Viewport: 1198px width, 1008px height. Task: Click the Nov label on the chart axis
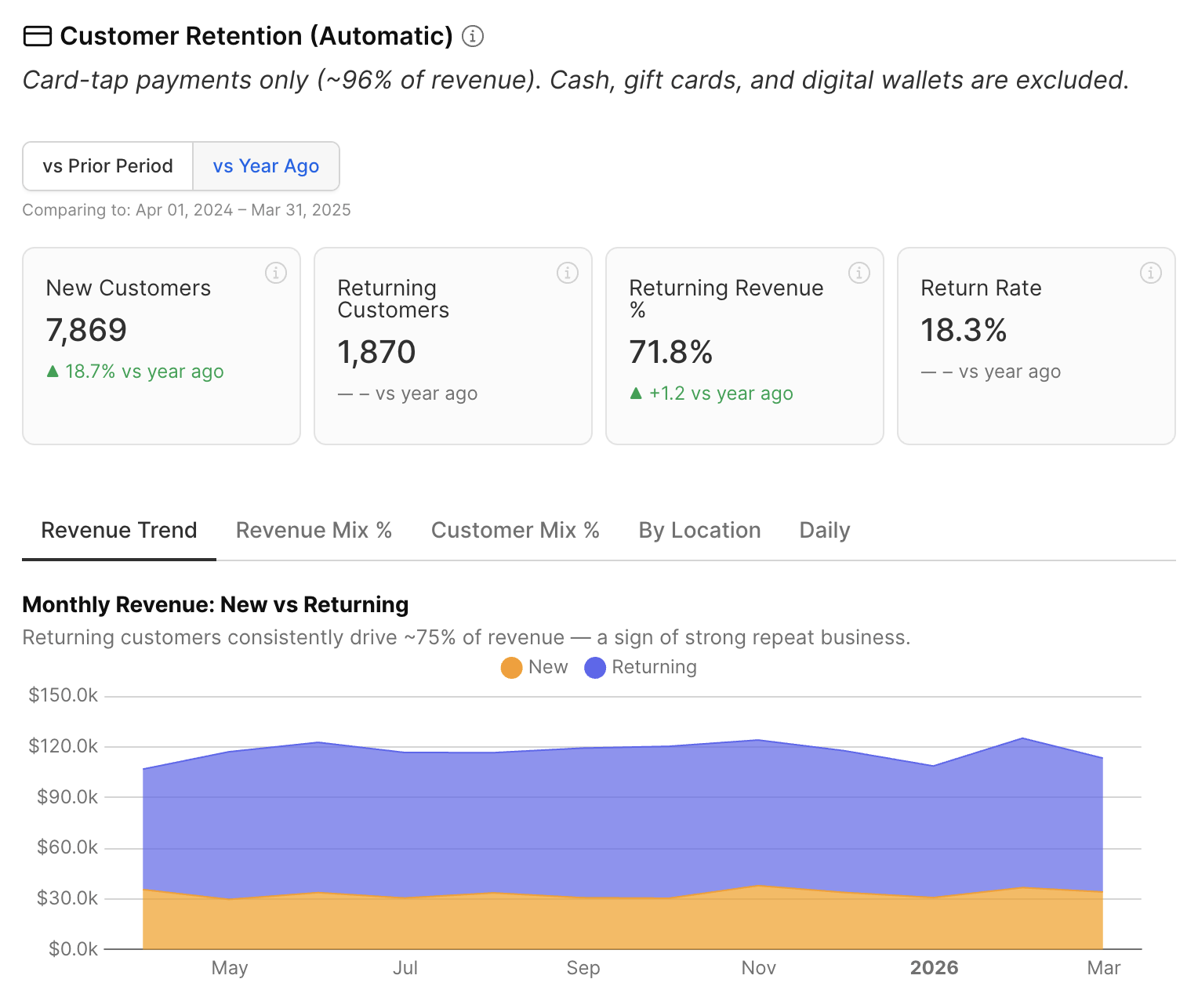click(758, 968)
